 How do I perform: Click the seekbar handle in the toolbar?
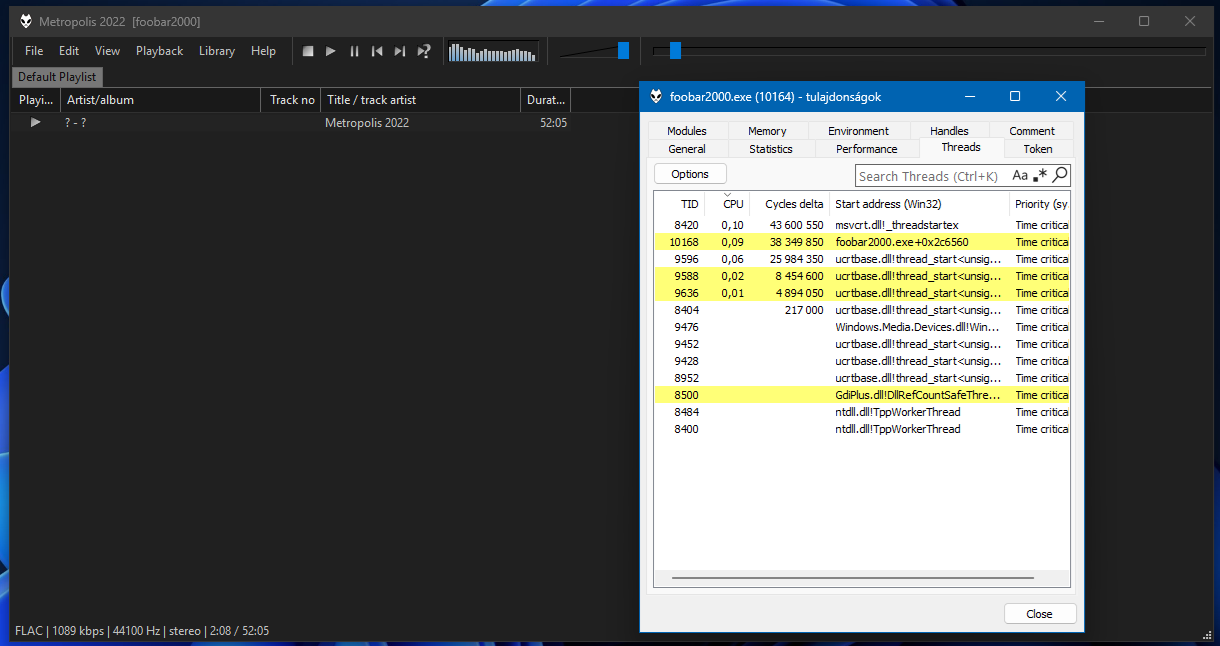(x=675, y=50)
